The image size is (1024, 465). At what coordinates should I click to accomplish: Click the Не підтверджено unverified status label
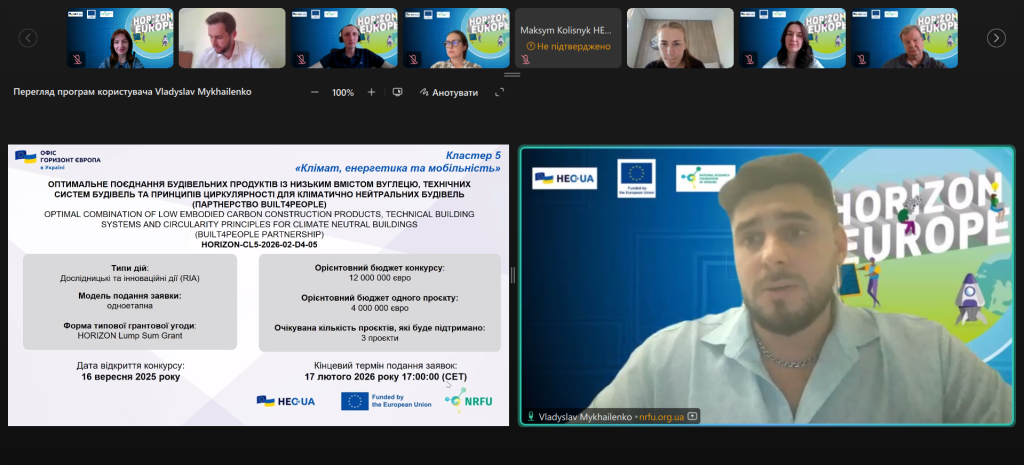coord(571,46)
